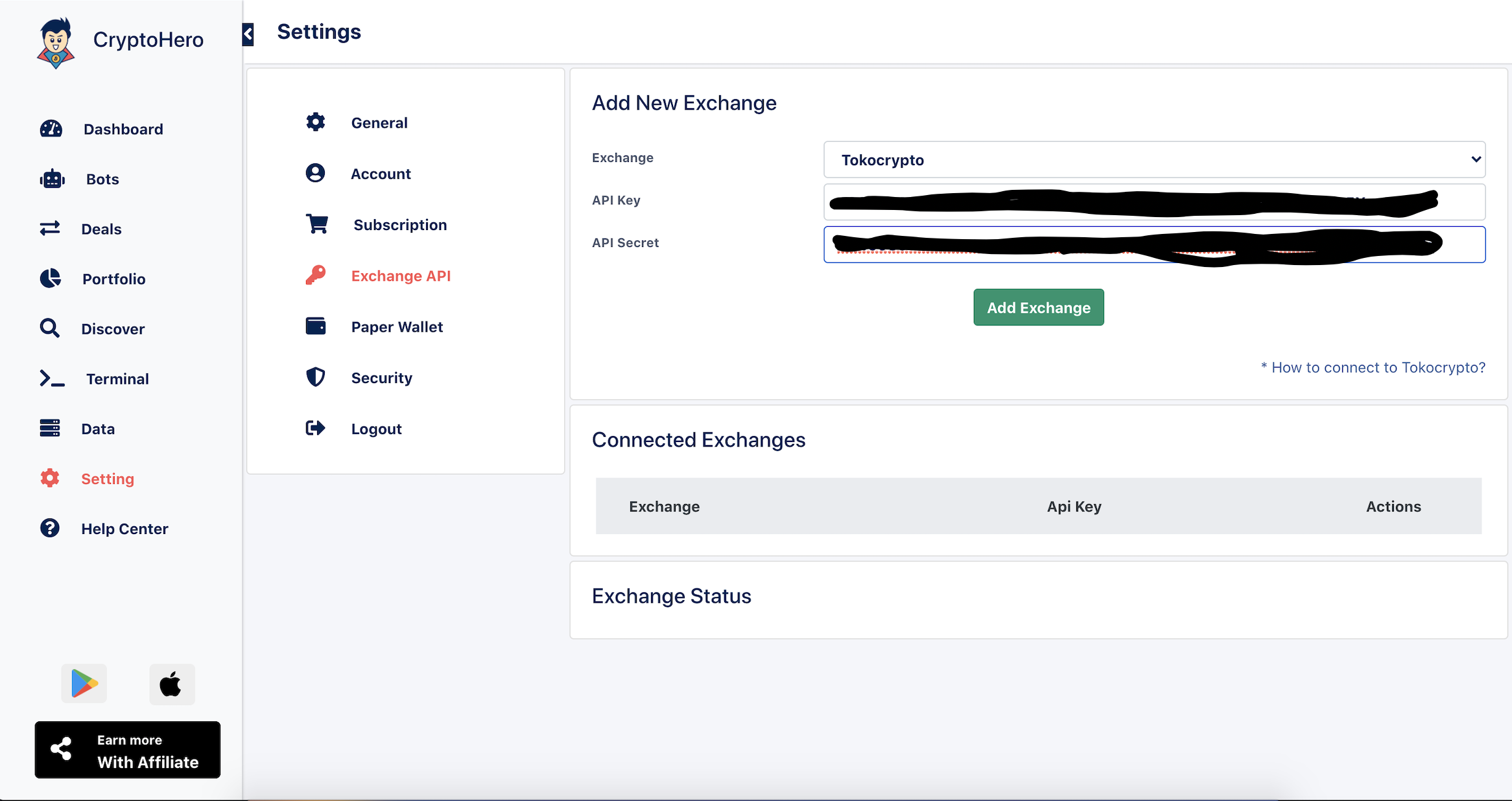The height and width of the screenshot is (801, 1512).
Task: Click the Deals swap arrows icon
Action: 50,228
